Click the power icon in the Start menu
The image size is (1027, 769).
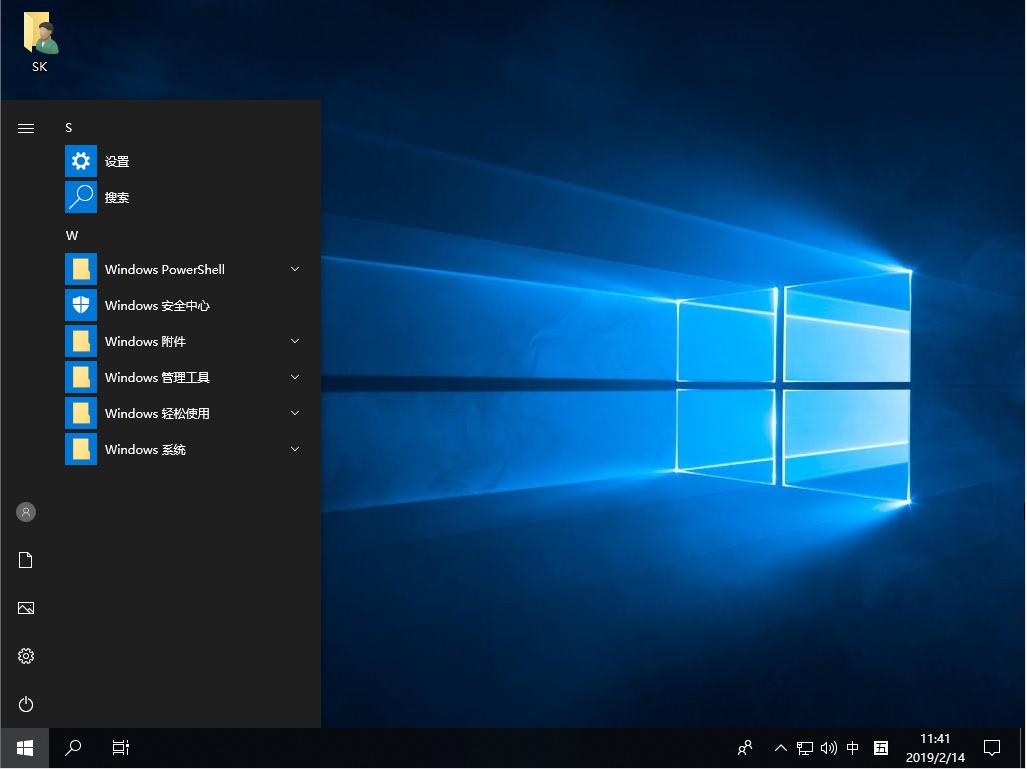coord(25,704)
